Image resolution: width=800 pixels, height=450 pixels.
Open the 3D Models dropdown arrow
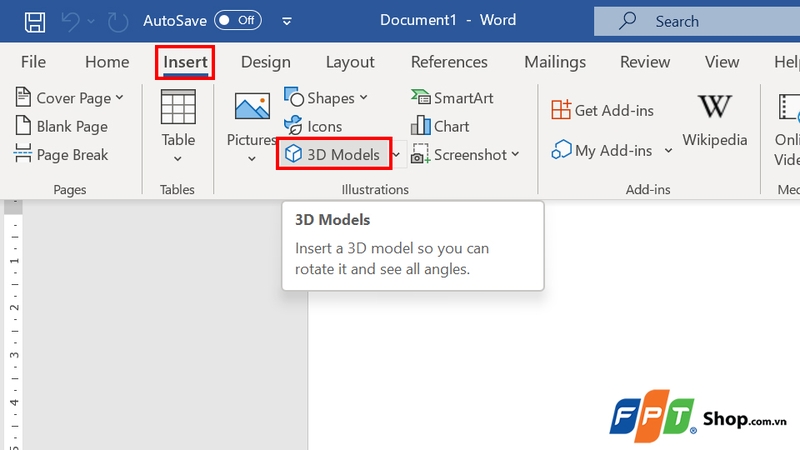pos(396,155)
